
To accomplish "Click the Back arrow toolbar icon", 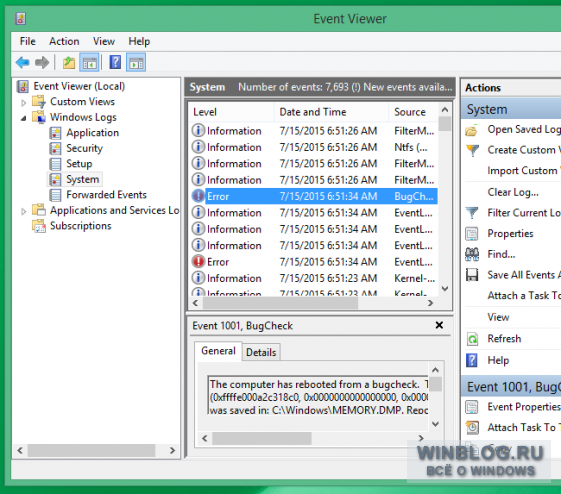I will pos(23,63).
